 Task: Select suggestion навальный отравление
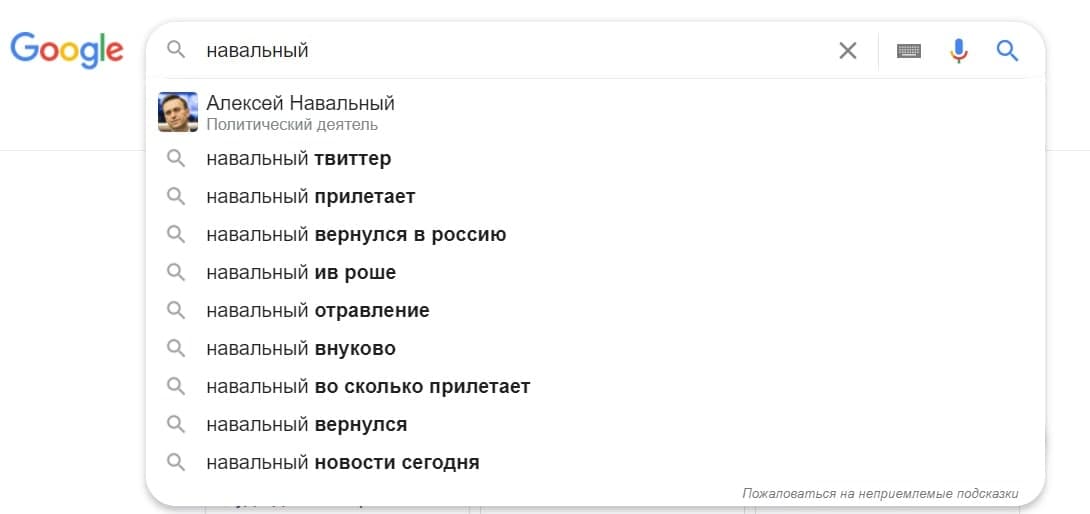tap(595, 310)
